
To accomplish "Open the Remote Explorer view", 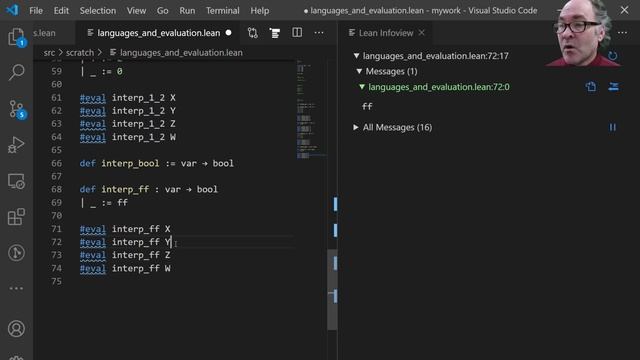I will (16, 181).
